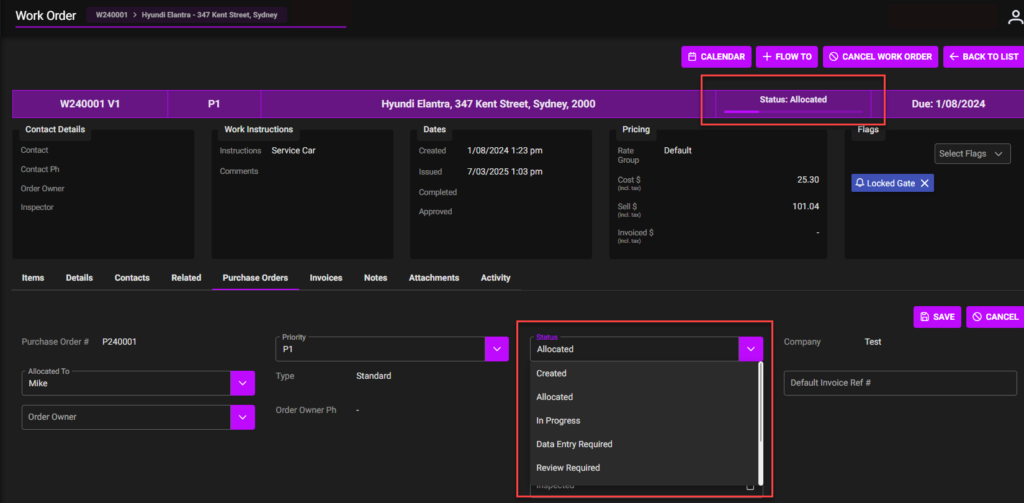Remove the Locked Gate flag with X
This screenshot has height=503, width=1024.
pos(925,183)
